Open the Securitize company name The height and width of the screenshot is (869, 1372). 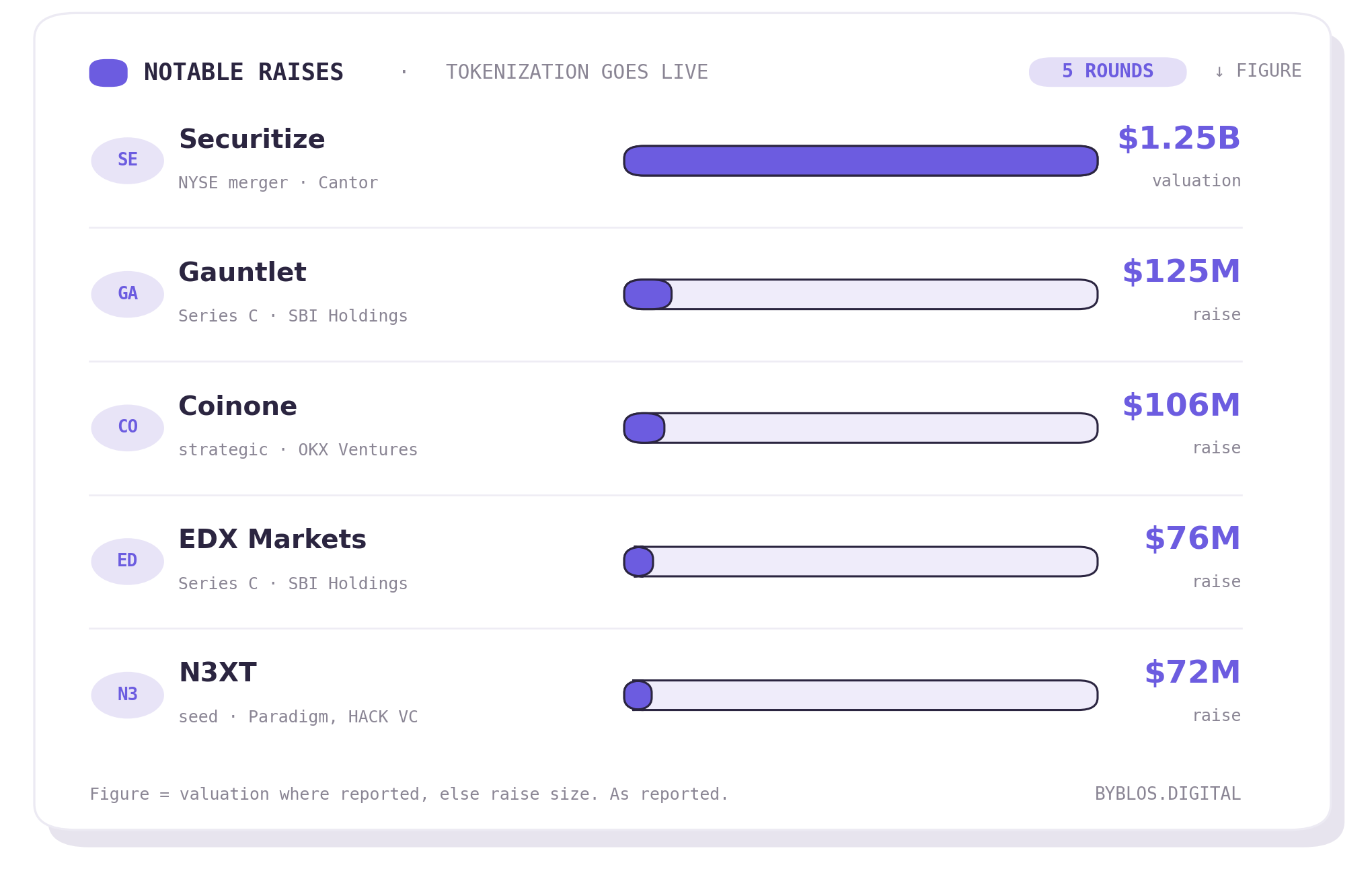click(252, 139)
